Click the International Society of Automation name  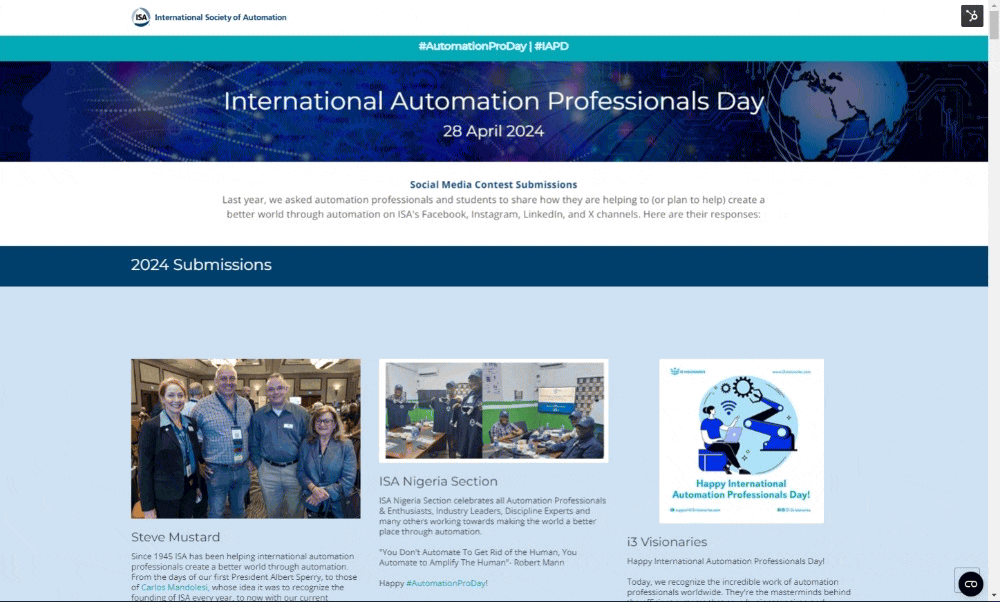pos(220,17)
